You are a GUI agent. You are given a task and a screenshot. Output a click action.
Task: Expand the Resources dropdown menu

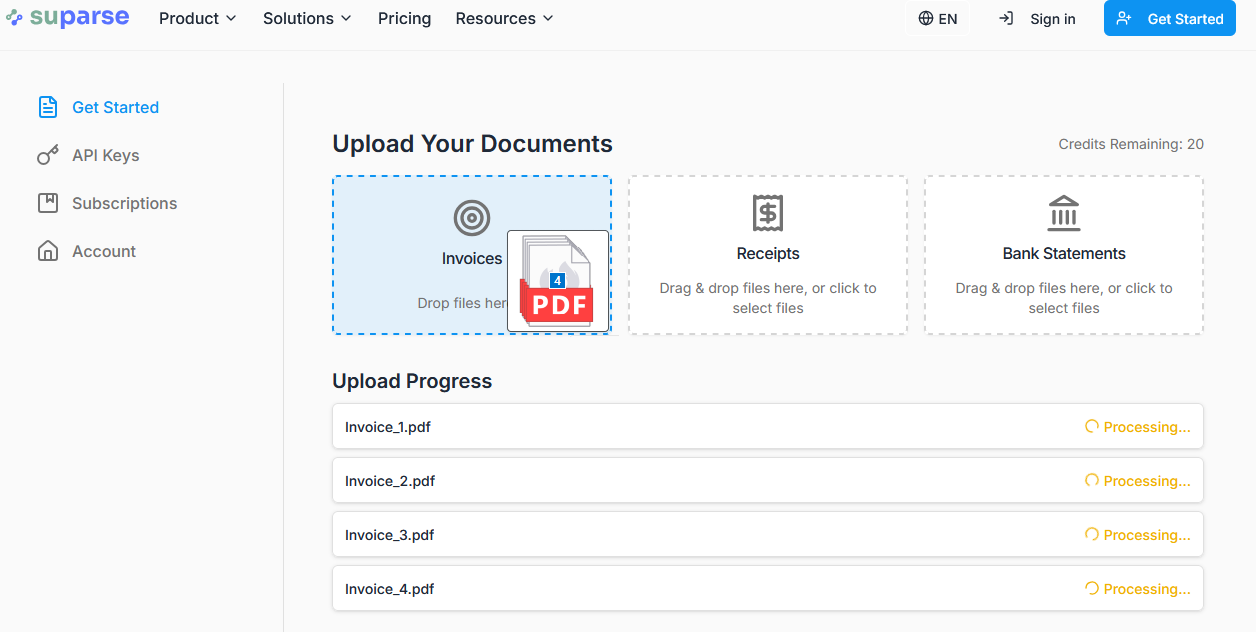pos(504,19)
